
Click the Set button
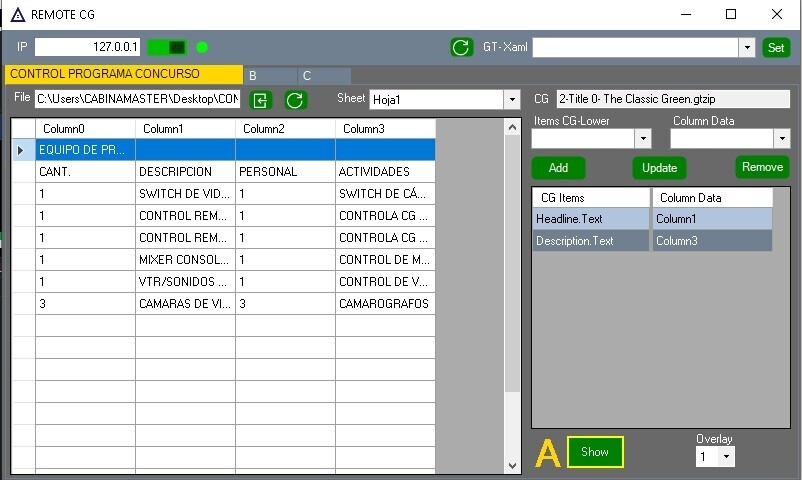(775, 47)
